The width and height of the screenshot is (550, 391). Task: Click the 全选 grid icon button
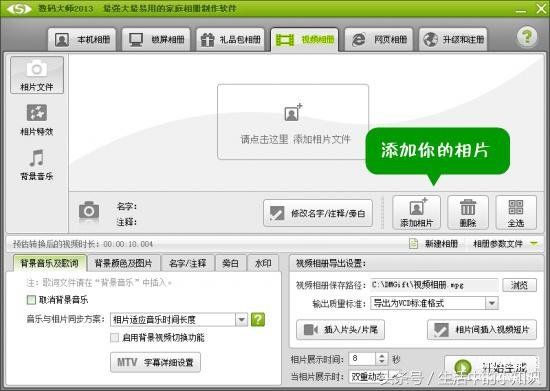click(x=516, y=213)
